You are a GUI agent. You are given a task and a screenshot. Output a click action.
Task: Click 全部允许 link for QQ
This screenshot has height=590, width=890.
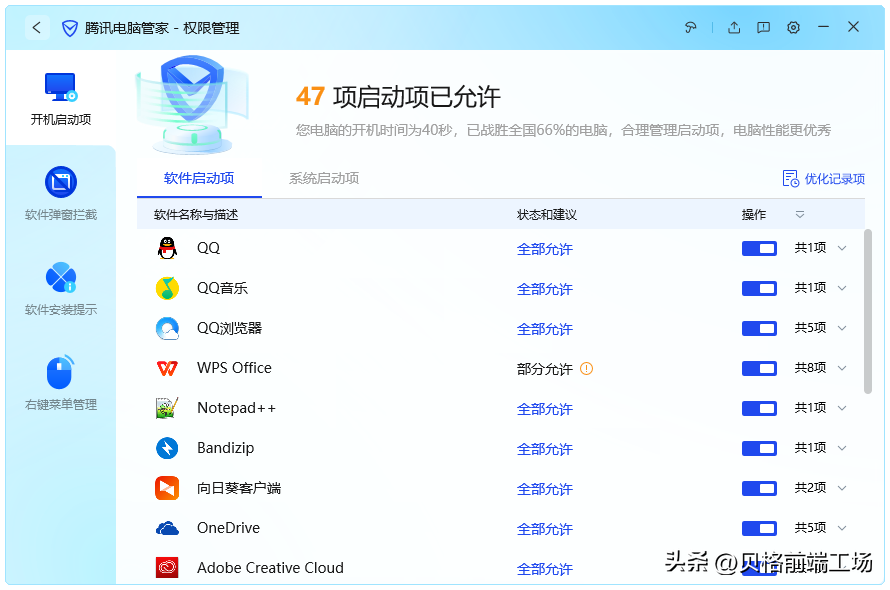pos(544,249)
